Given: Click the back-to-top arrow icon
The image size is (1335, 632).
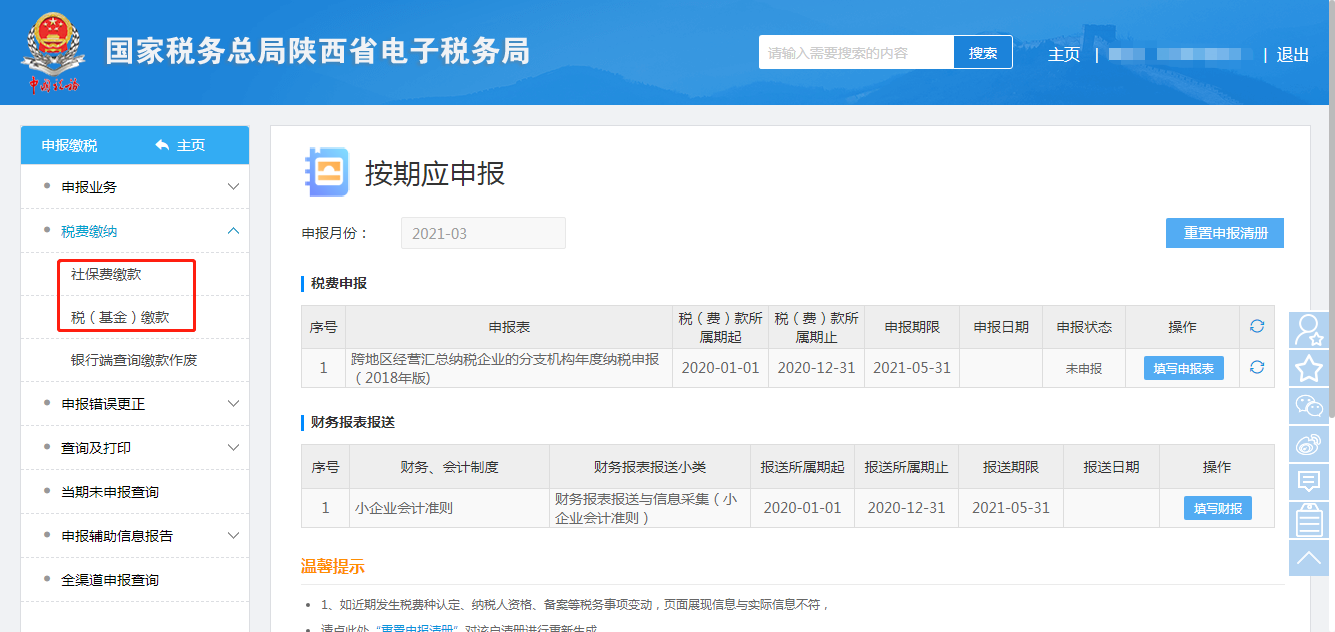Looking at the screenshot, I should 1309,557.
